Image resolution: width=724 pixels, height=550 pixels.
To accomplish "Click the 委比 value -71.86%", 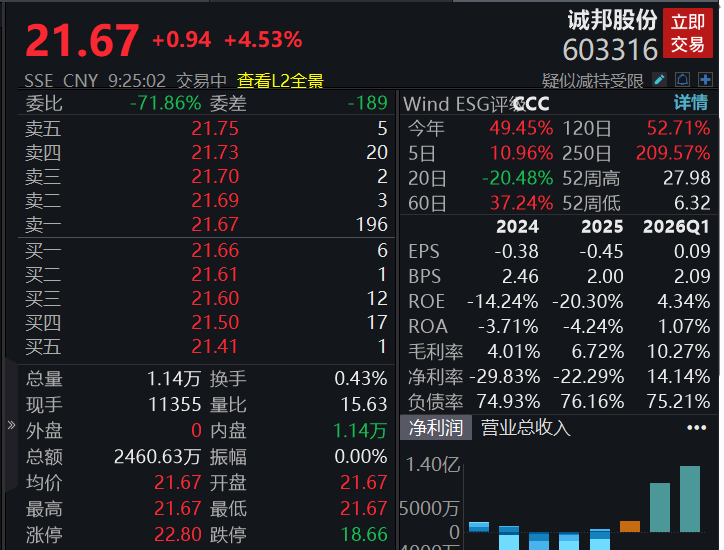I will coord(165,103).
